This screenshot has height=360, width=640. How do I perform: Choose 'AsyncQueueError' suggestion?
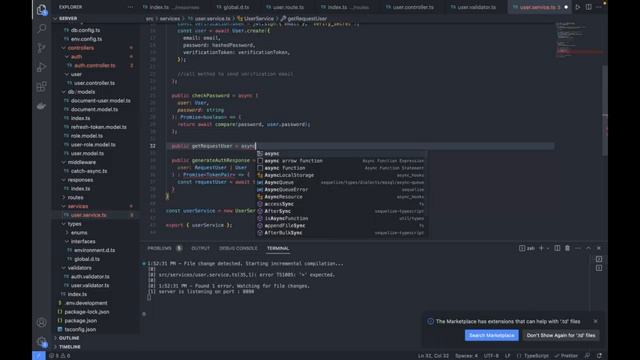click(342, 189)
